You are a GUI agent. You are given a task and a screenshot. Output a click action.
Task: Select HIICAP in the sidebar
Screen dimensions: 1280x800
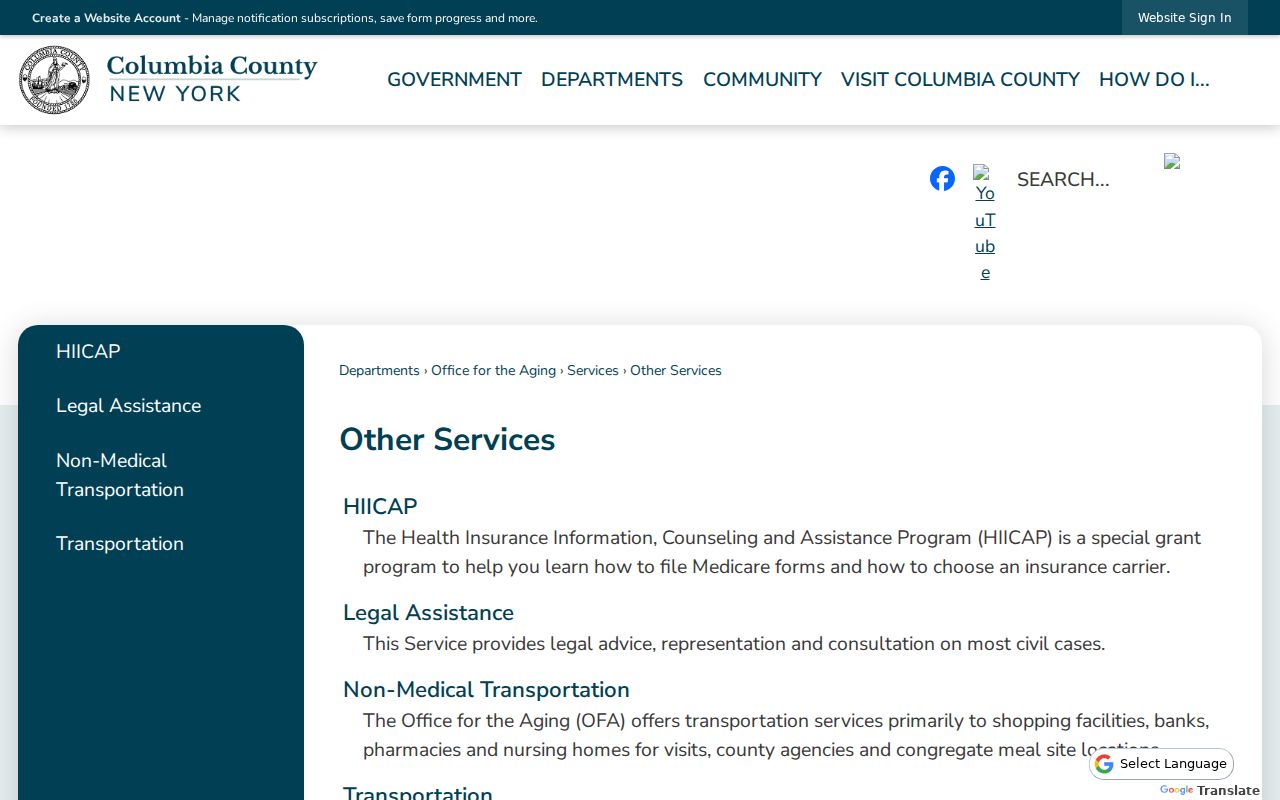point(88,352)
